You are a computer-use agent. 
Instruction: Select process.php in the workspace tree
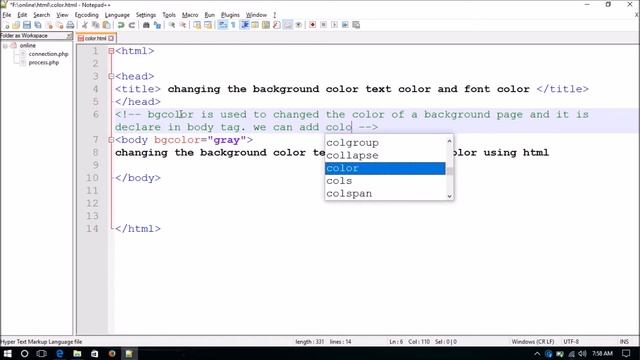tap(44, 62)
